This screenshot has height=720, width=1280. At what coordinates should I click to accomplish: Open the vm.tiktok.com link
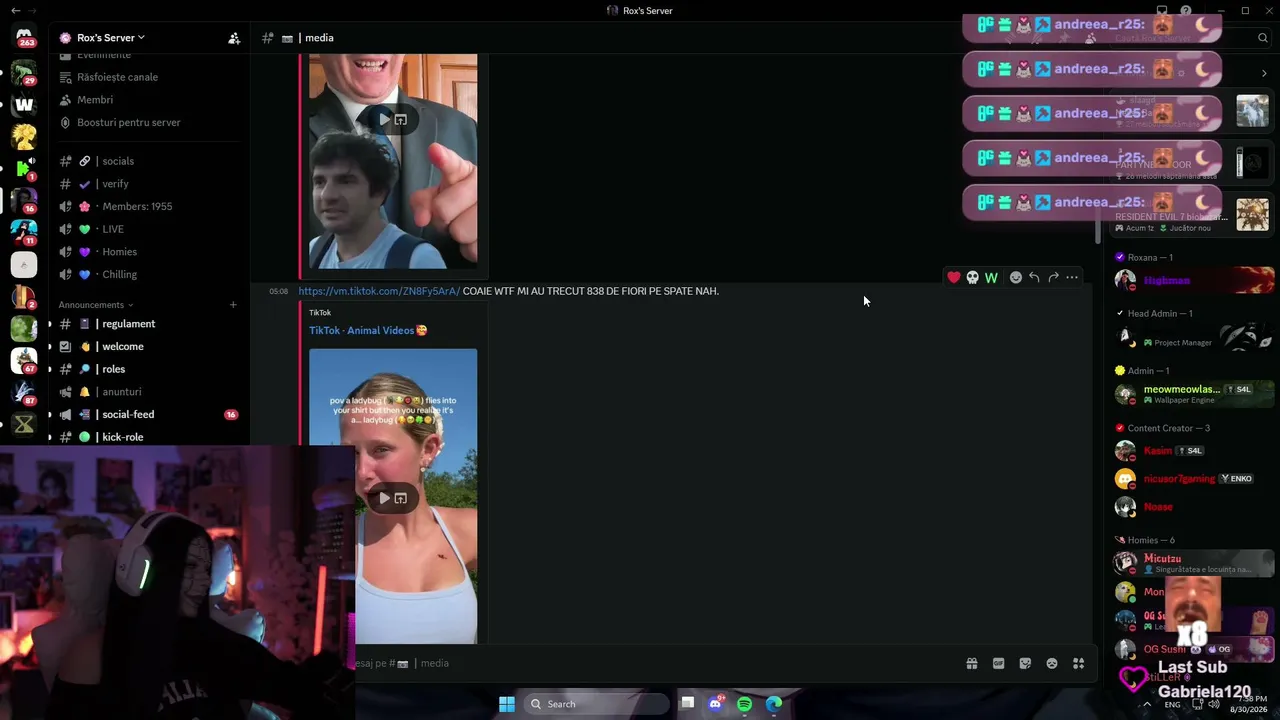[x=379, y=291]
